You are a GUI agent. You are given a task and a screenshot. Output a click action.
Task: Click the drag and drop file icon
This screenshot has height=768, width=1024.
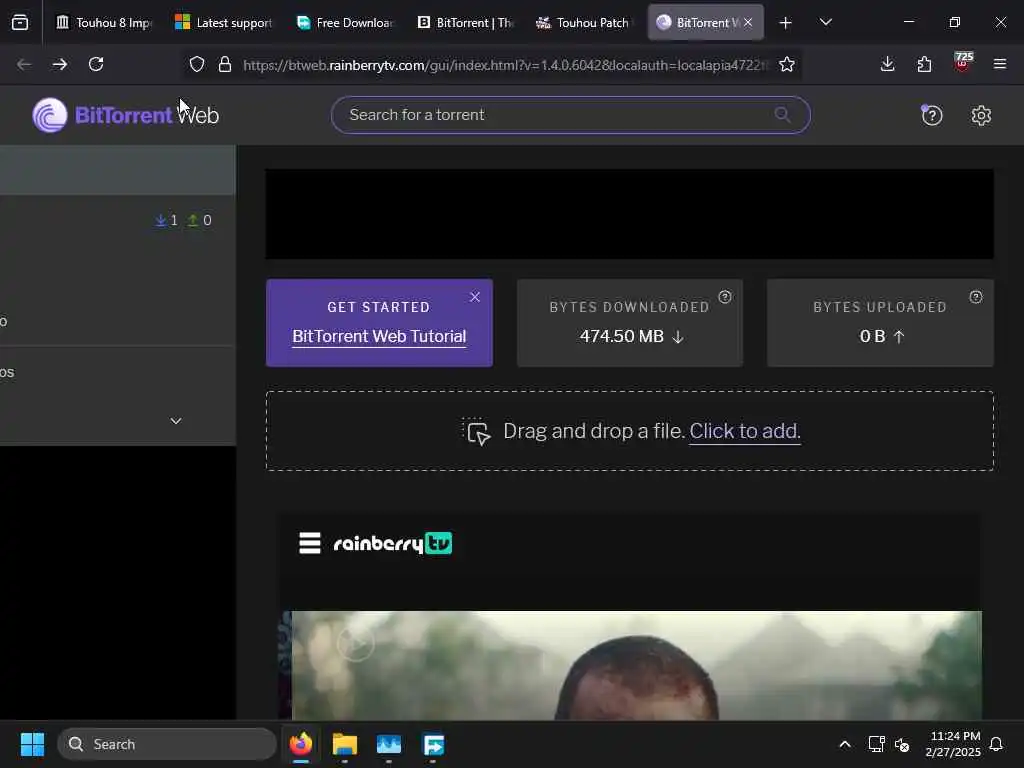(x=477, y=431)
